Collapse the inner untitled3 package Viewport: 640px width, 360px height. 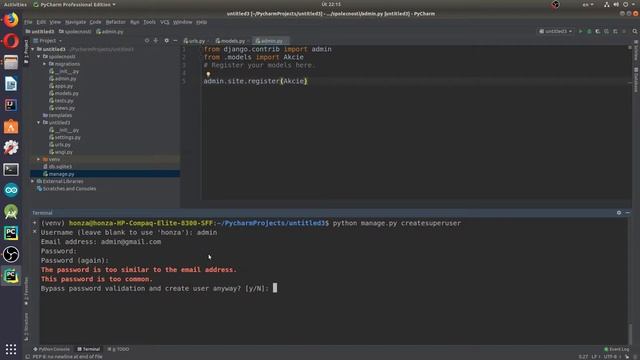(39, 122)
